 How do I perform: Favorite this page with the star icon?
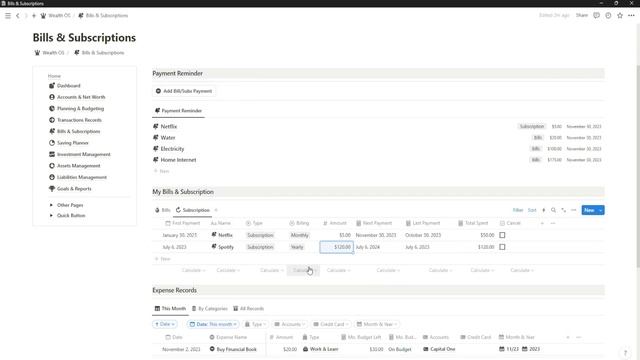coord(620,16)
